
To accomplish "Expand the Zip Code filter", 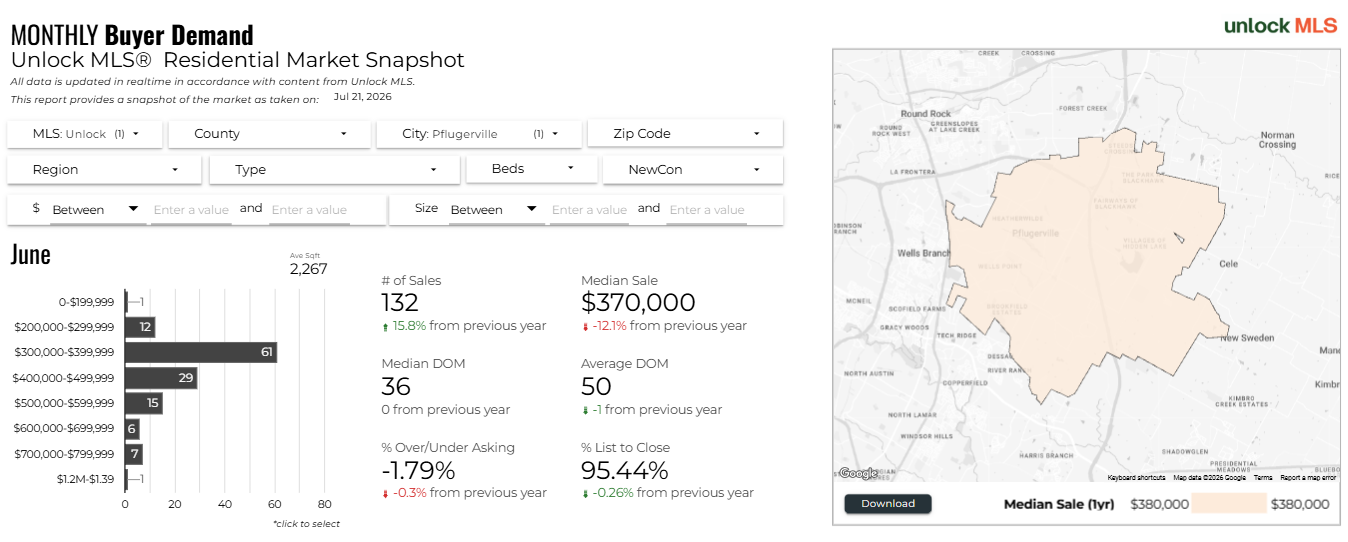I will (x=685, y=134).
